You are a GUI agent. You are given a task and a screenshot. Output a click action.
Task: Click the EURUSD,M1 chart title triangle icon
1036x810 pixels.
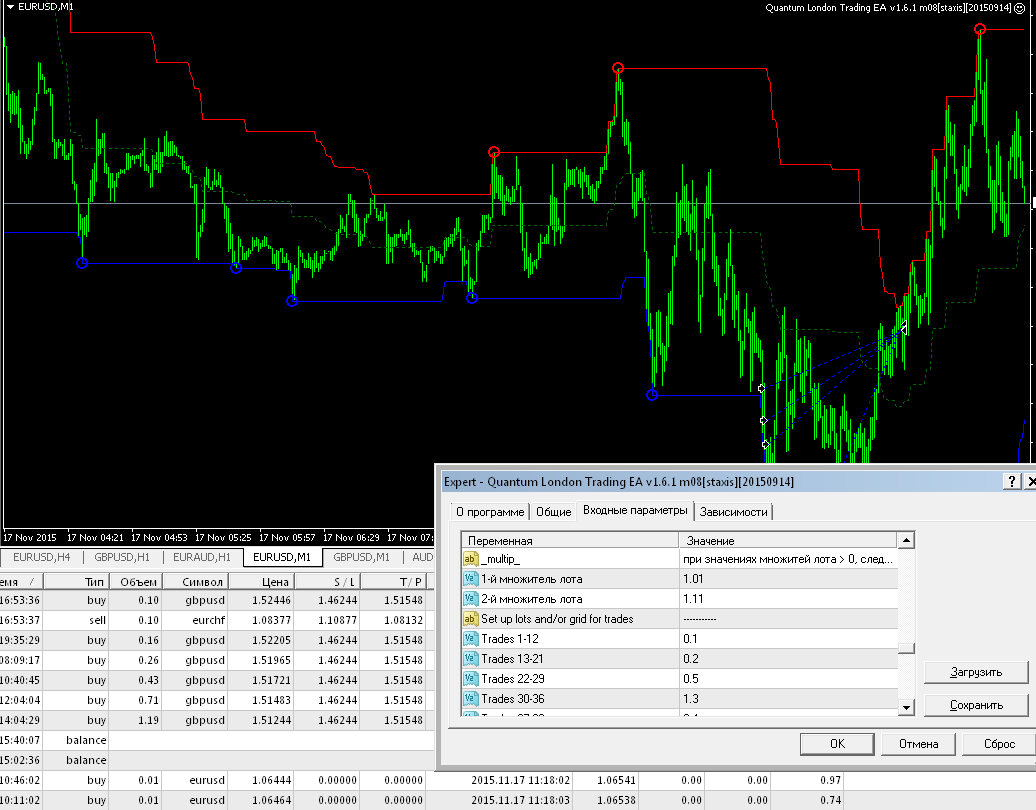click(x=11, y=7)
